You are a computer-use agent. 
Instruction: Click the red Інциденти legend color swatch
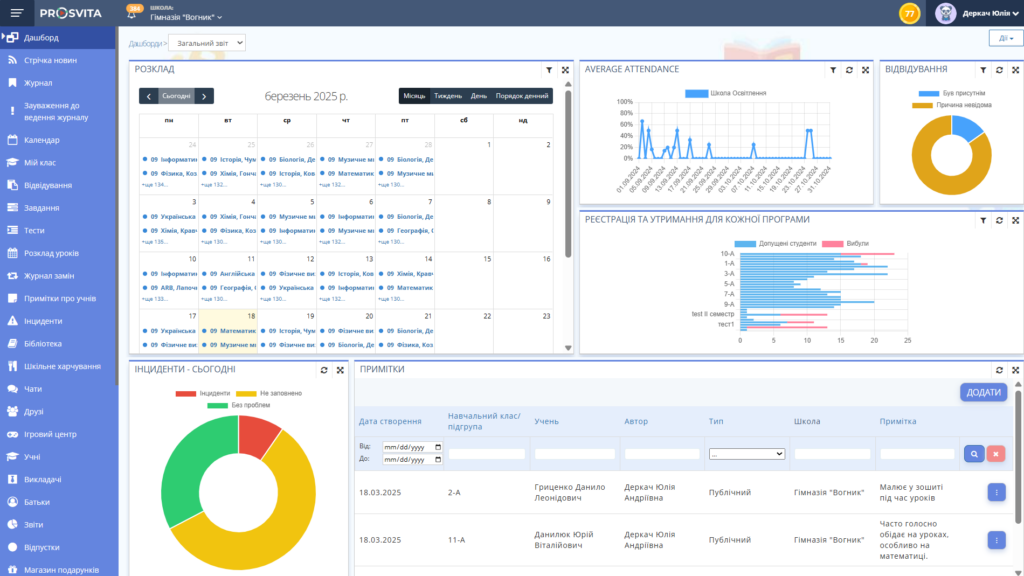185,393
